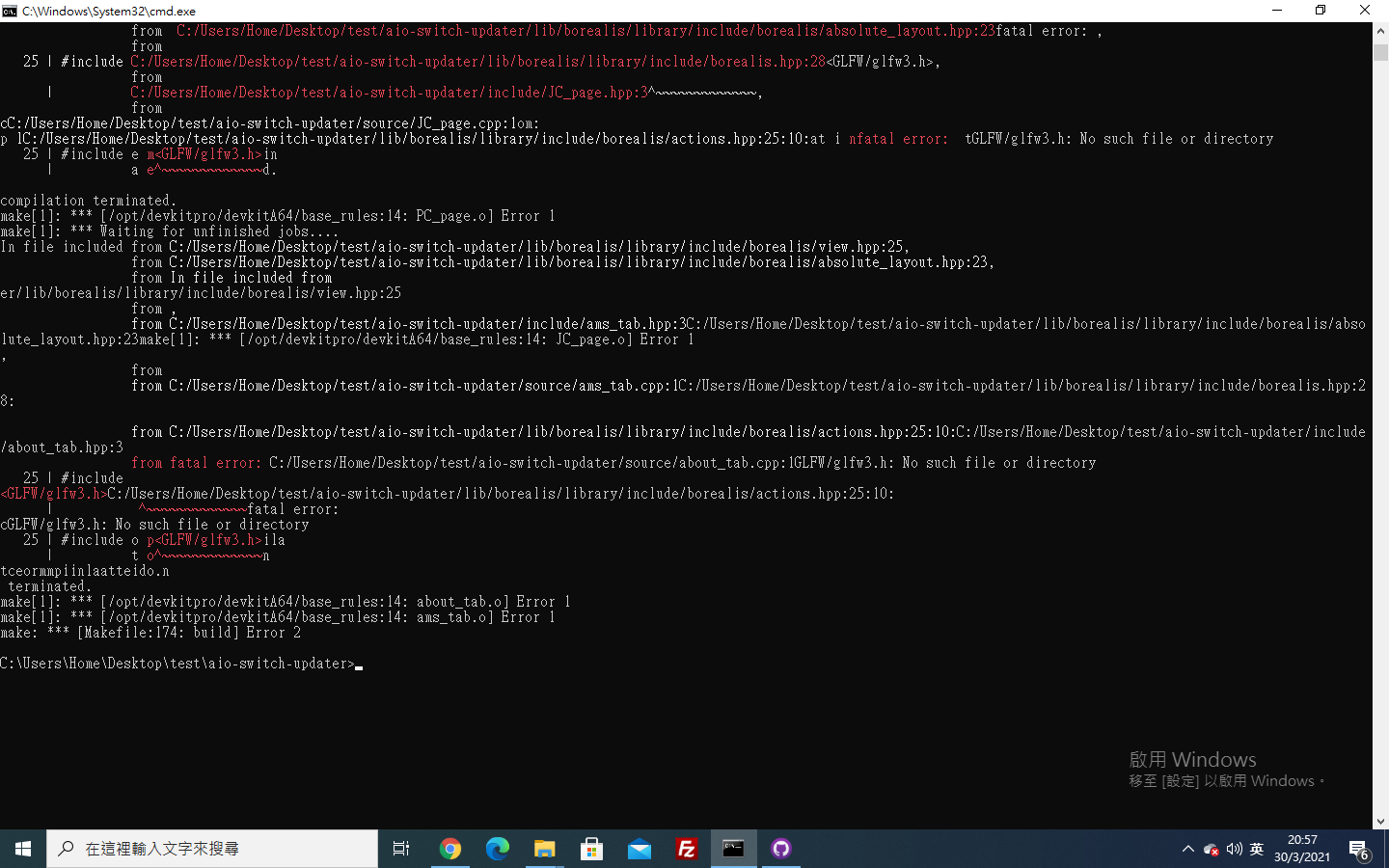This screenshot has height=868, width=1389.
Task: Click the command prompt input line
Action: [357, 664]
